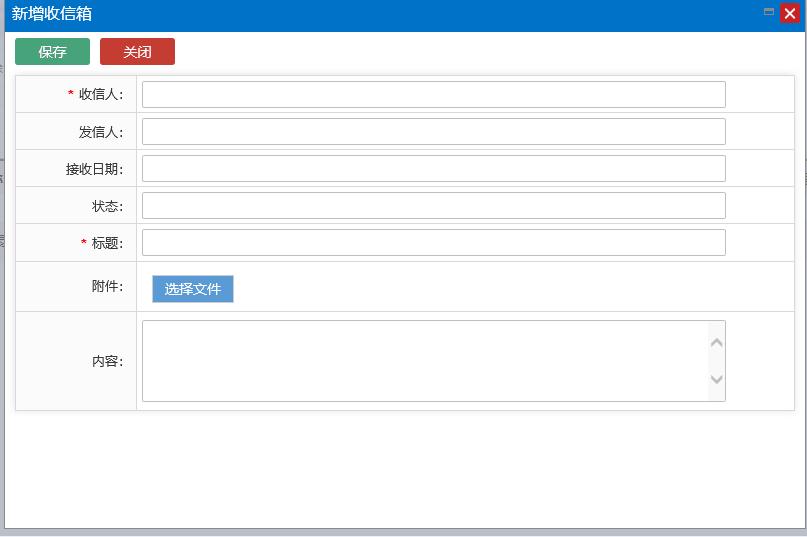The width and height of the screenshot is (807, 537).
Task: Click the 收信人 field label
Action: [x=100, y=94]
